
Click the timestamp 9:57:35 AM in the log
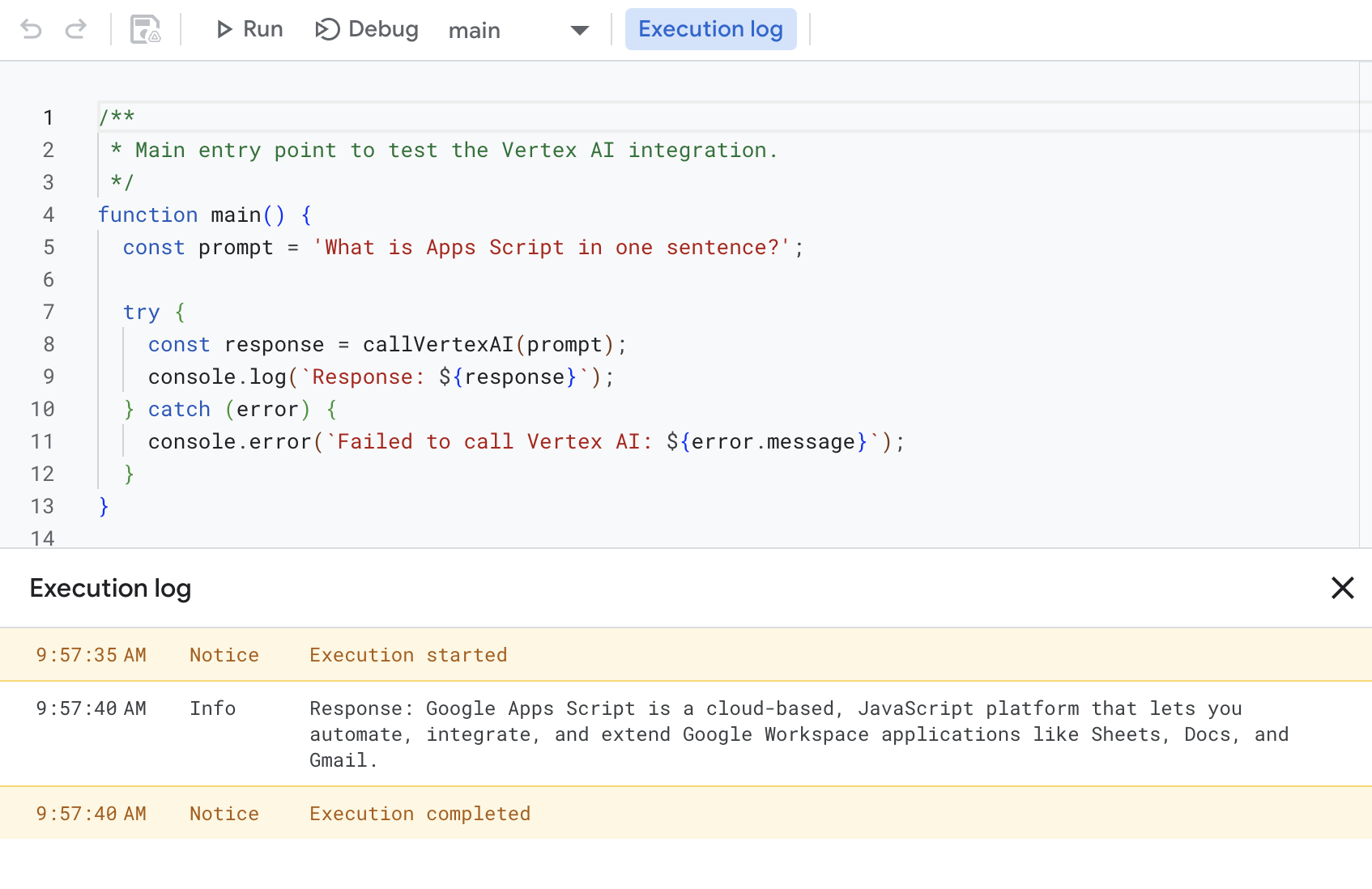point(91,654)
